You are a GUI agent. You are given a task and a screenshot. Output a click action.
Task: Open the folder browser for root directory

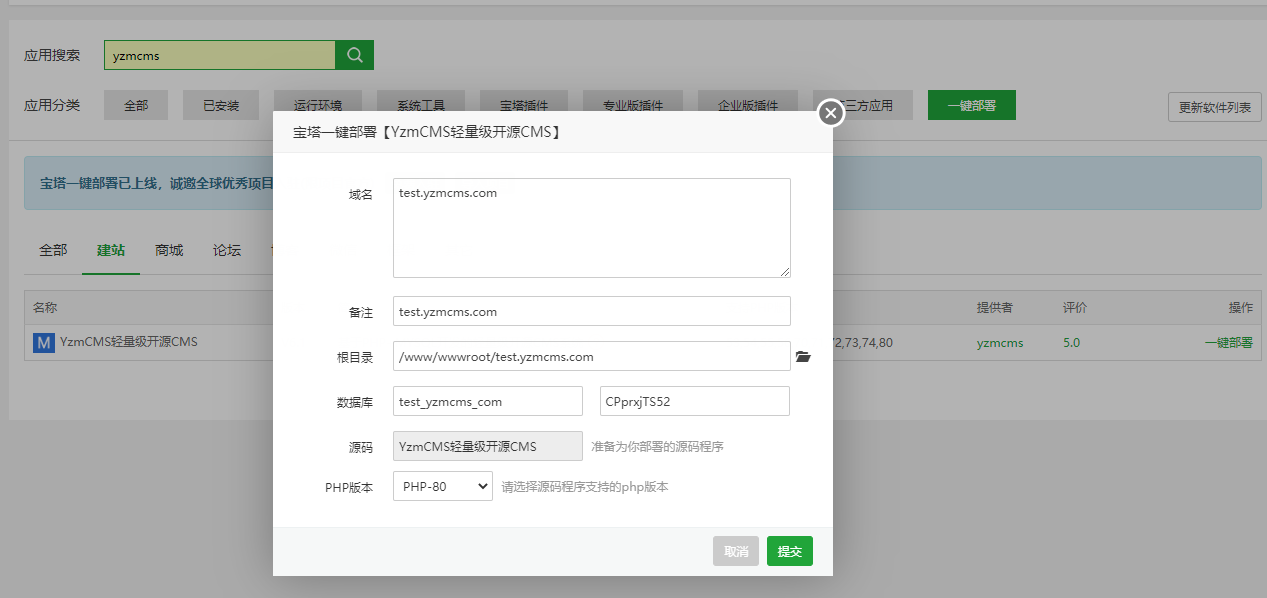tap(802, 356)
